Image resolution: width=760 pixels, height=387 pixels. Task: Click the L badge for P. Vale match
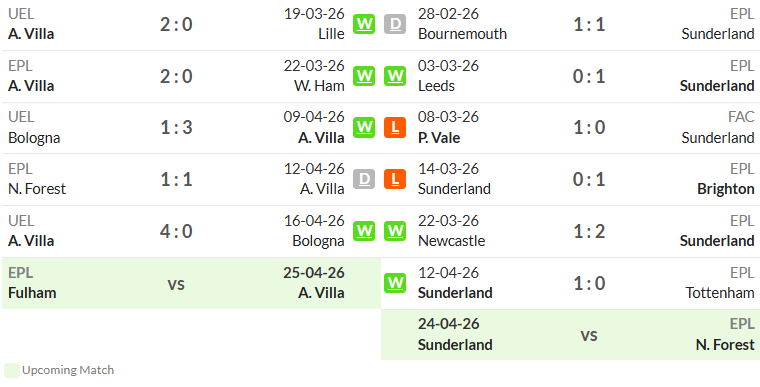[x=395, y=128]
